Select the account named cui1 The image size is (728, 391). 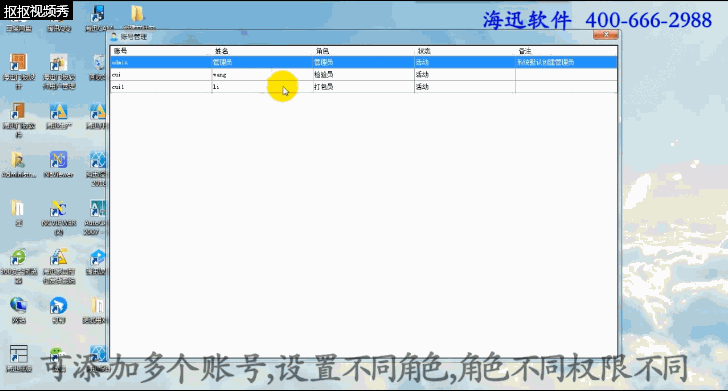[x=364, y=87]
